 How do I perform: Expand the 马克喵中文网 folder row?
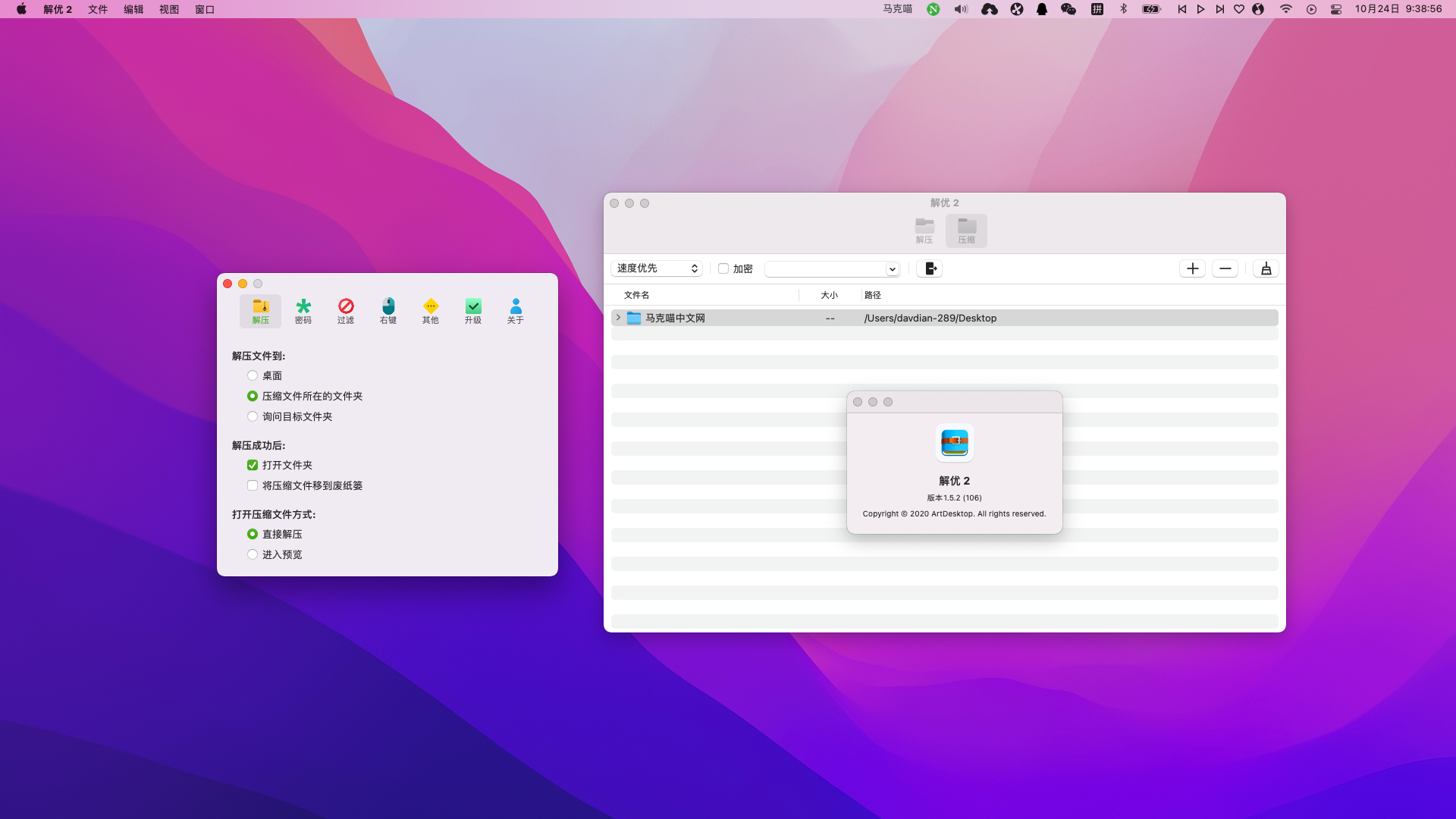pos(618,318)
